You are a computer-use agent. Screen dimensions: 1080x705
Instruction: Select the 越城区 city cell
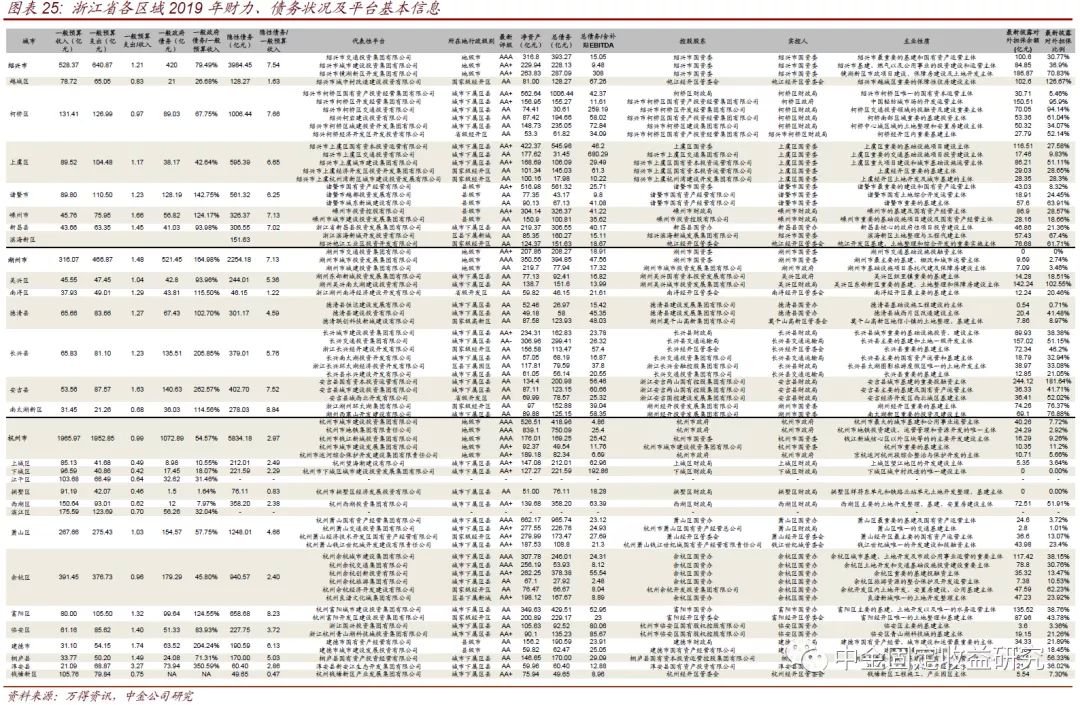pyautogui.click(x=18, y=81)
